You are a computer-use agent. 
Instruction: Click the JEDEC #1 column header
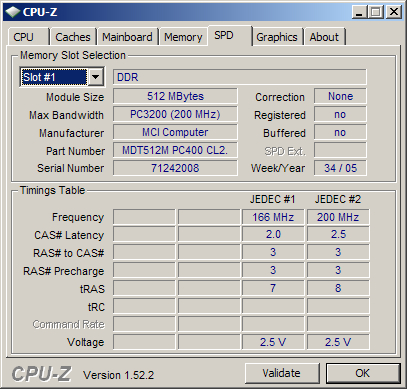point(273,199)
